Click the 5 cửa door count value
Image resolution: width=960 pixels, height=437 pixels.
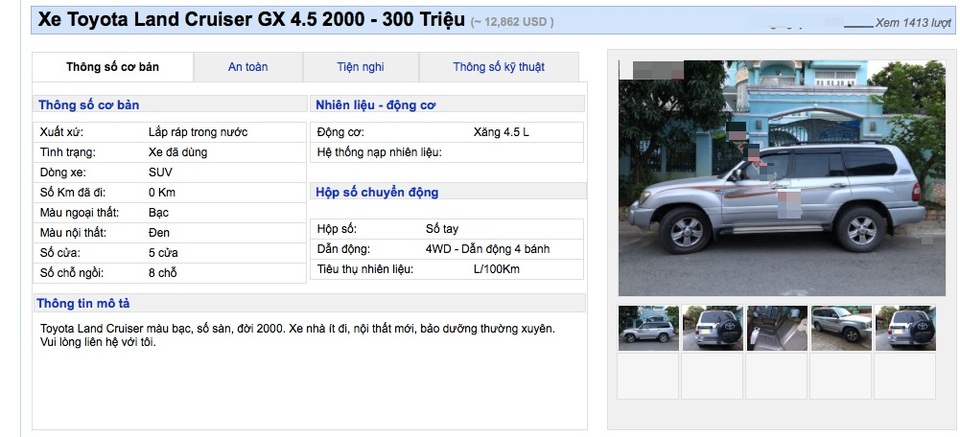163,253
